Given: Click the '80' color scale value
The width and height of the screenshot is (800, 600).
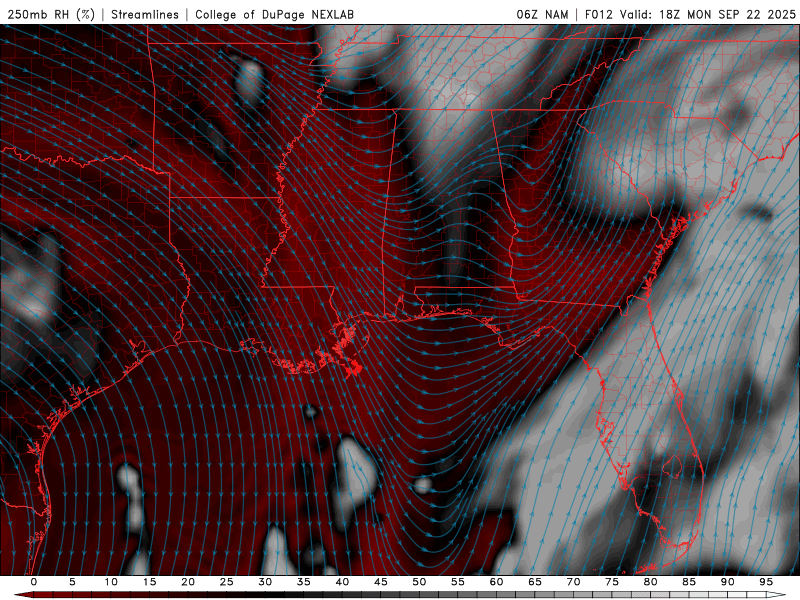Looking at the screenshot, I should 651,582.
